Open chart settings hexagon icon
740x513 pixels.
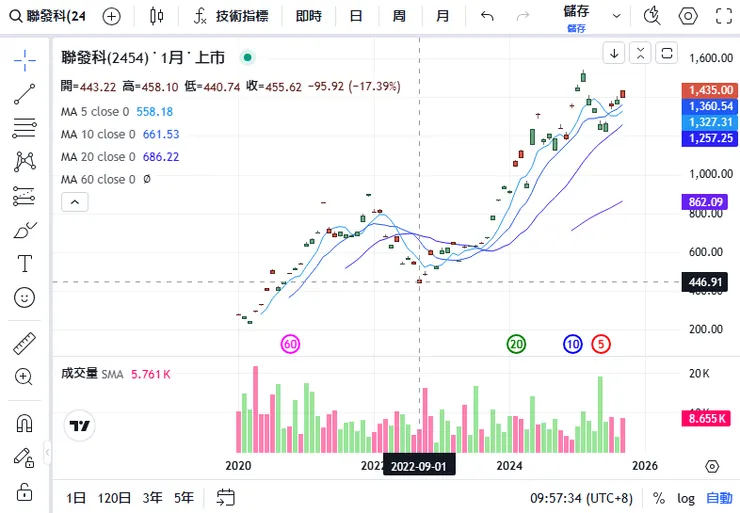tap(688, 17)
